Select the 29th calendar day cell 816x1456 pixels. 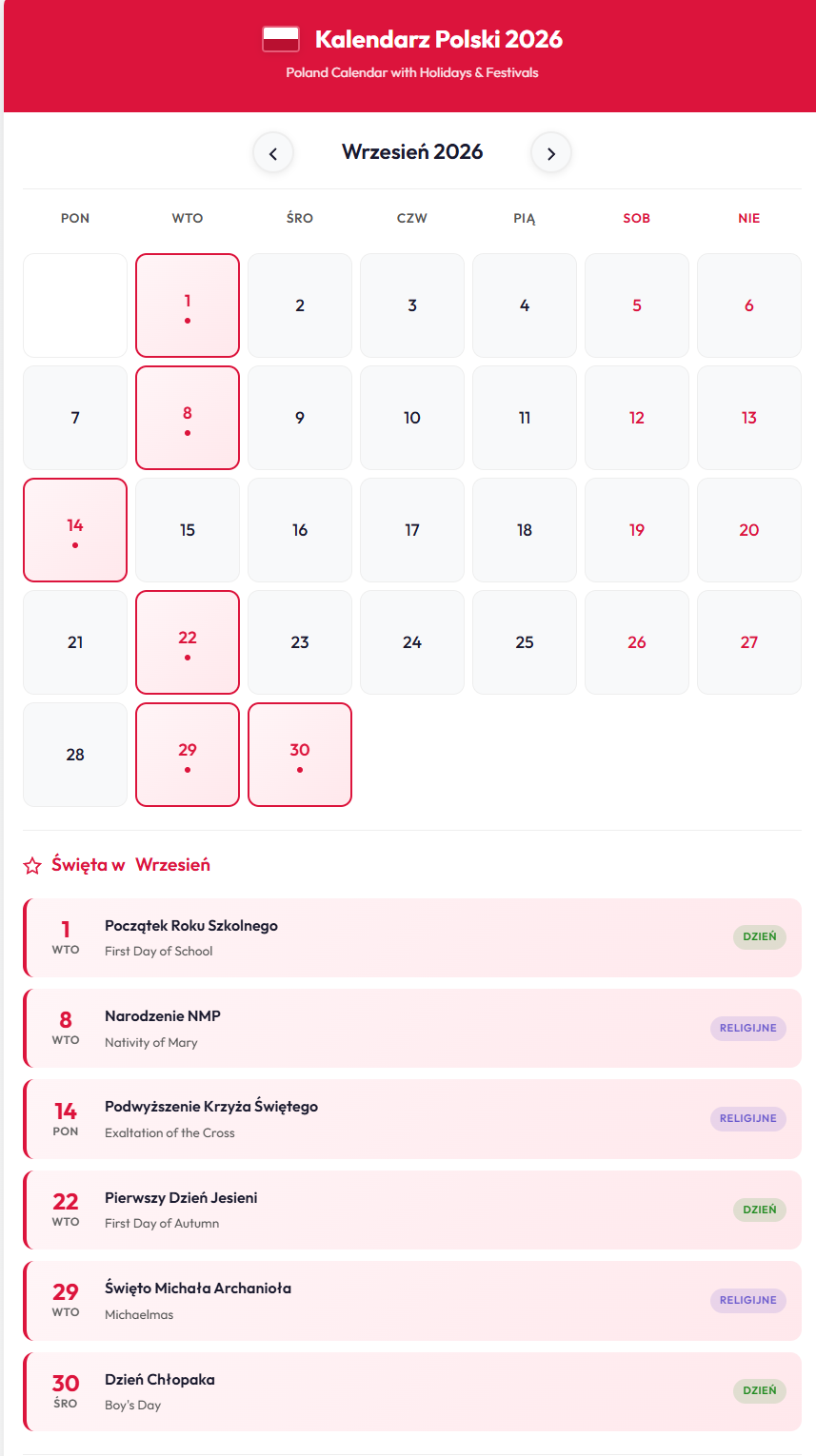[188, 755]
